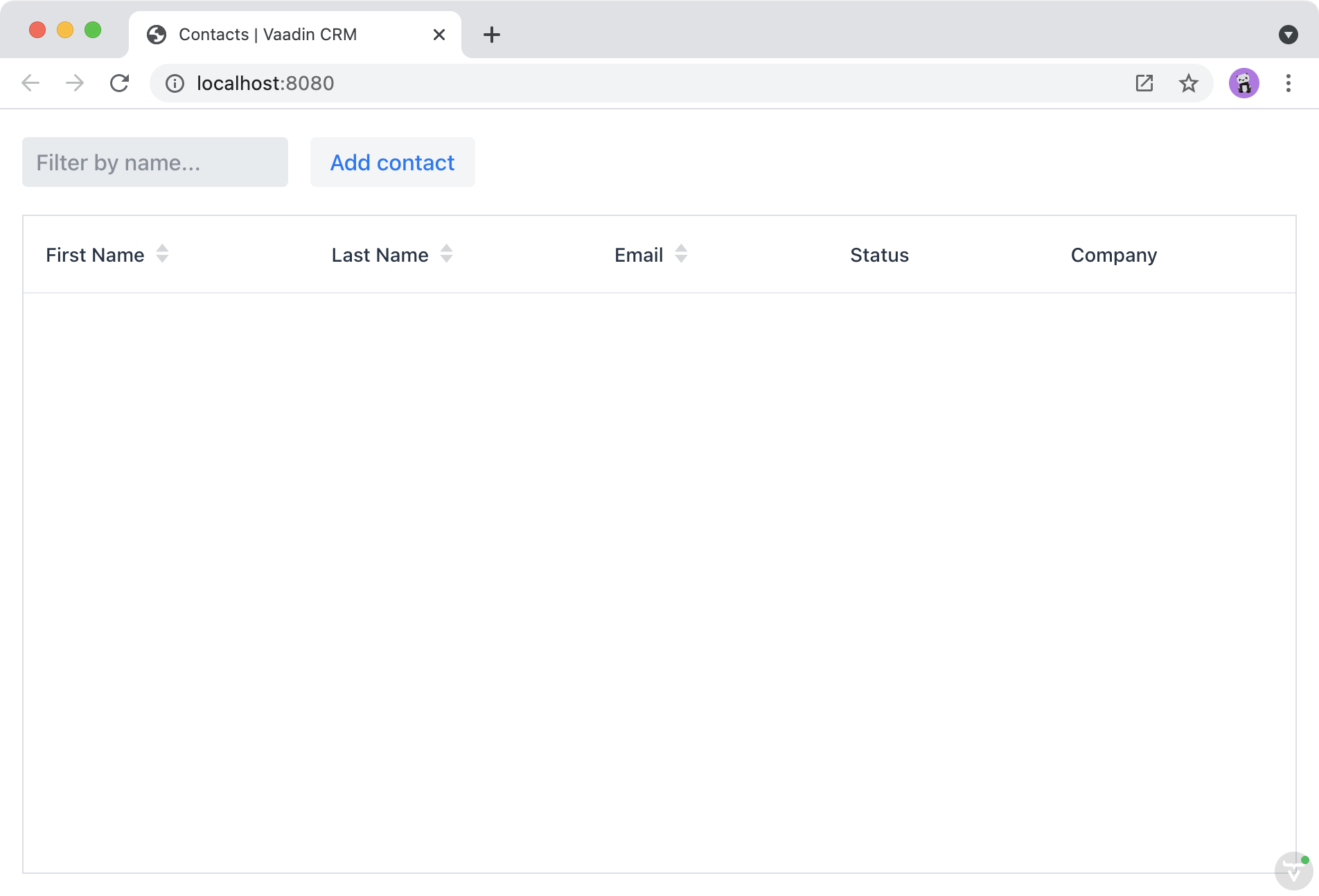
Task: Focus the Filter by name field
Action: point(155,162)
